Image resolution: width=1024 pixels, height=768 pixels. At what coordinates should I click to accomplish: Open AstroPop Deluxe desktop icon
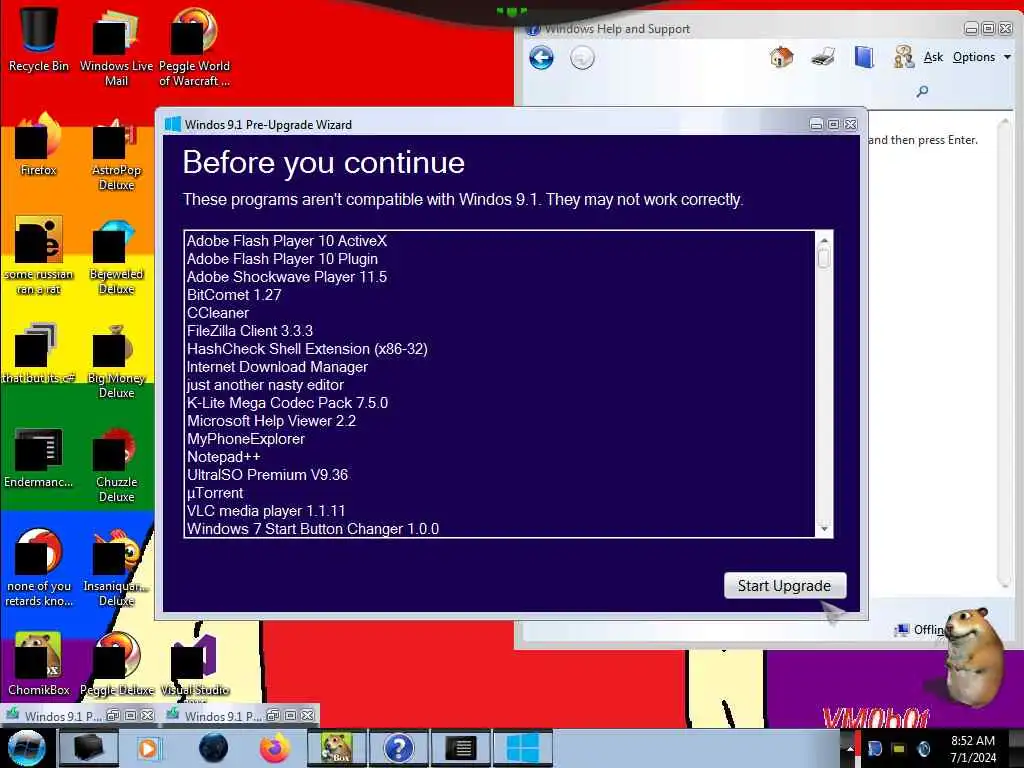pos(116,152)
